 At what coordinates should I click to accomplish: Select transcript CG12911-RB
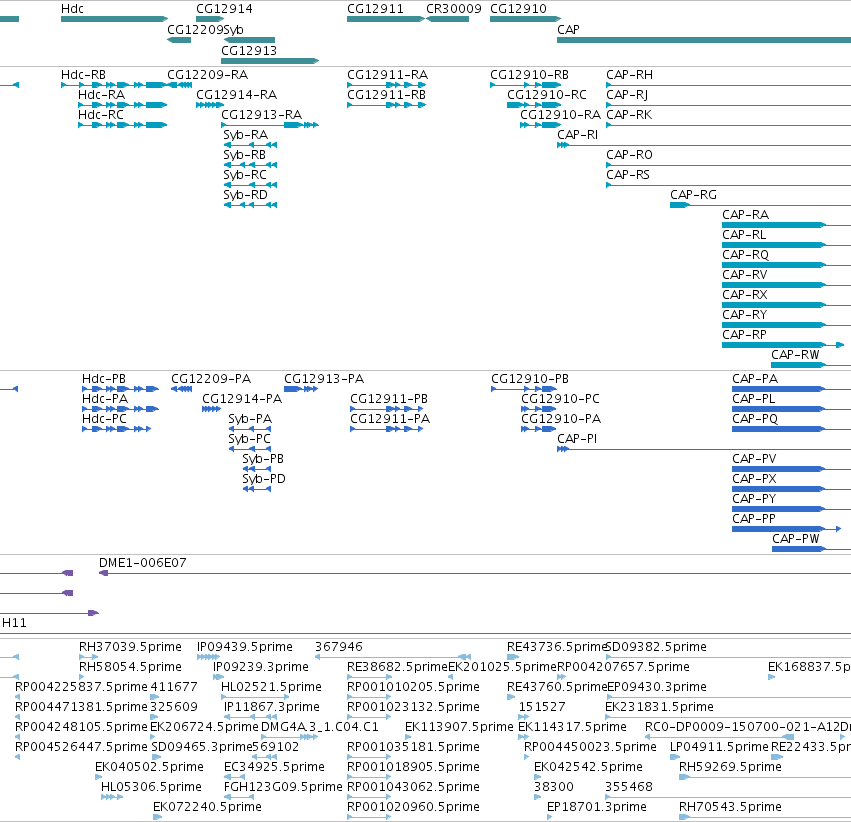[x=386, y=105]
